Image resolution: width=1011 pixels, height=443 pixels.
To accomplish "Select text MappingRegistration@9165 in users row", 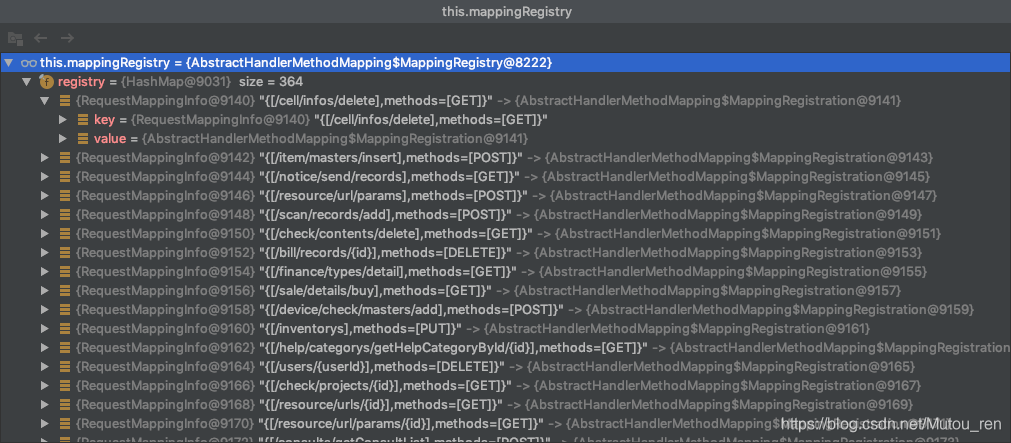I will click(721, 367).
